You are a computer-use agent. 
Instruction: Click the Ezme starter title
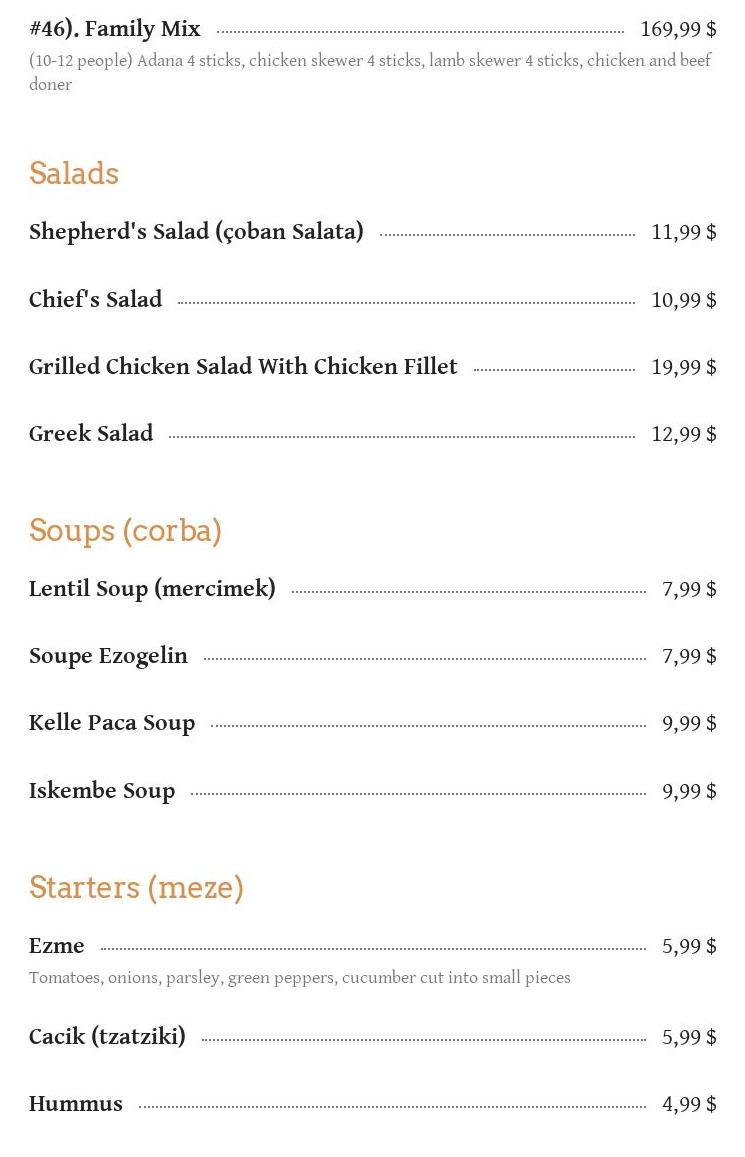click(x=57, y=946)
